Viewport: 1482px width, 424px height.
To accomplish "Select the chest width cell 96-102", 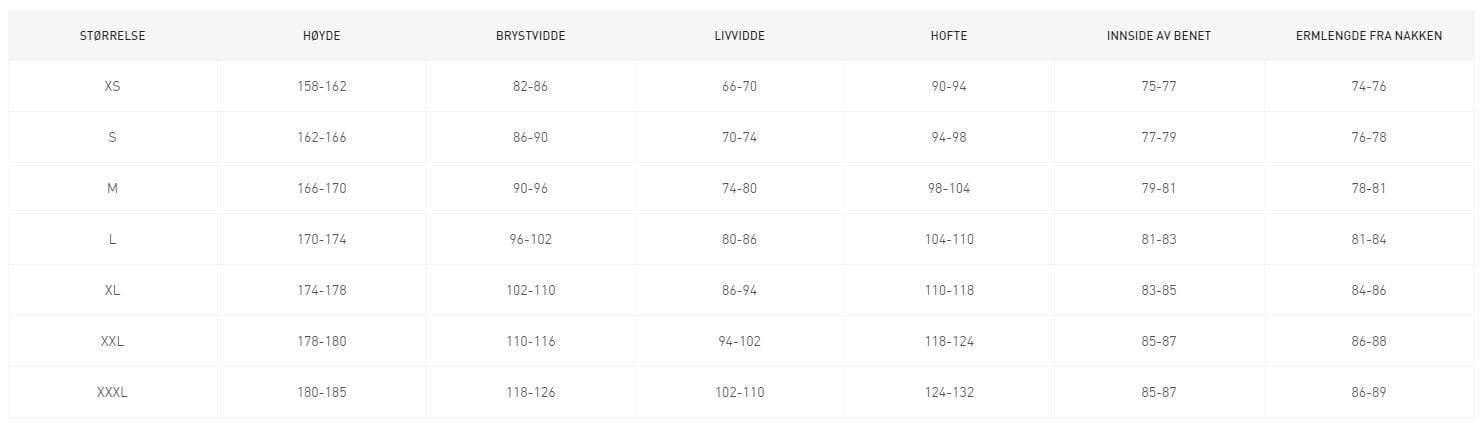I will [x=530, y=240].
